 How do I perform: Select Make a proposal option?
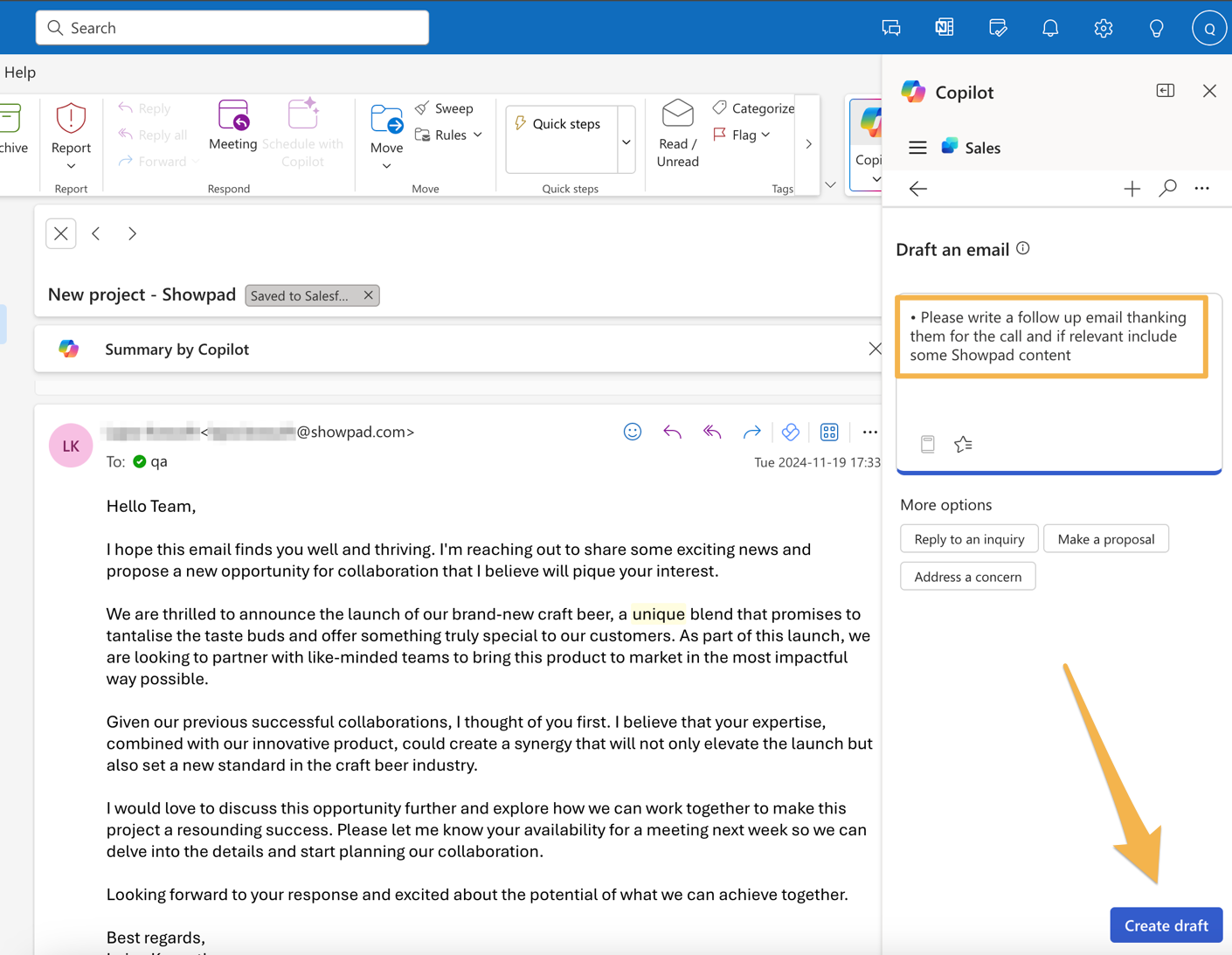tap(1106, 539)
